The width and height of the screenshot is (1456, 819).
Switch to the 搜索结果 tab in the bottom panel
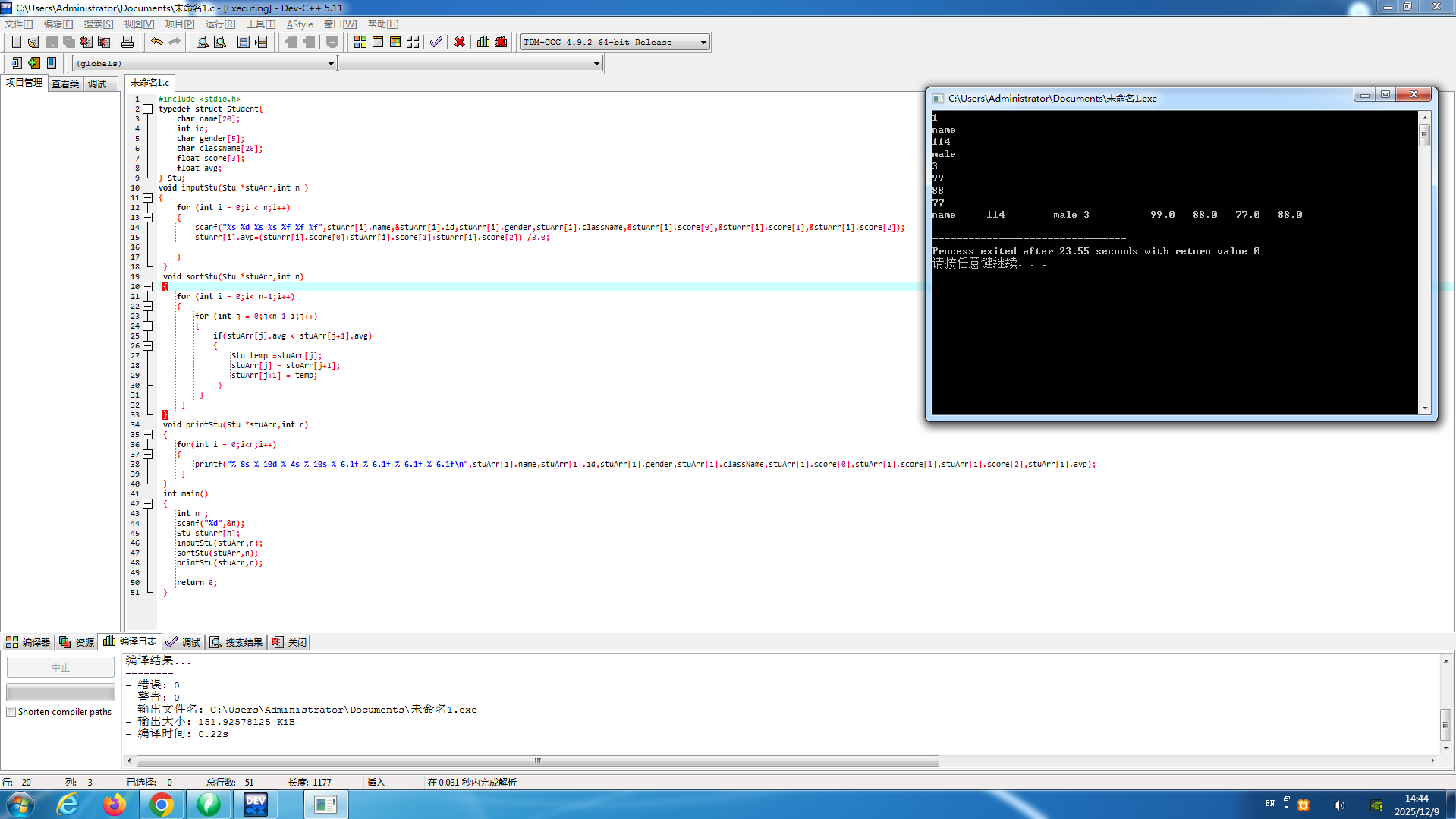237,642
